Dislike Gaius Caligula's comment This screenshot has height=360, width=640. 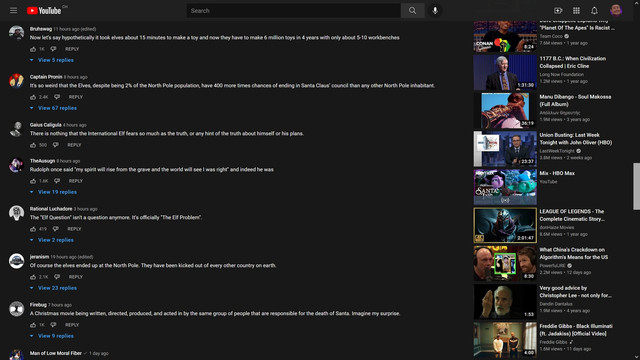56,145
